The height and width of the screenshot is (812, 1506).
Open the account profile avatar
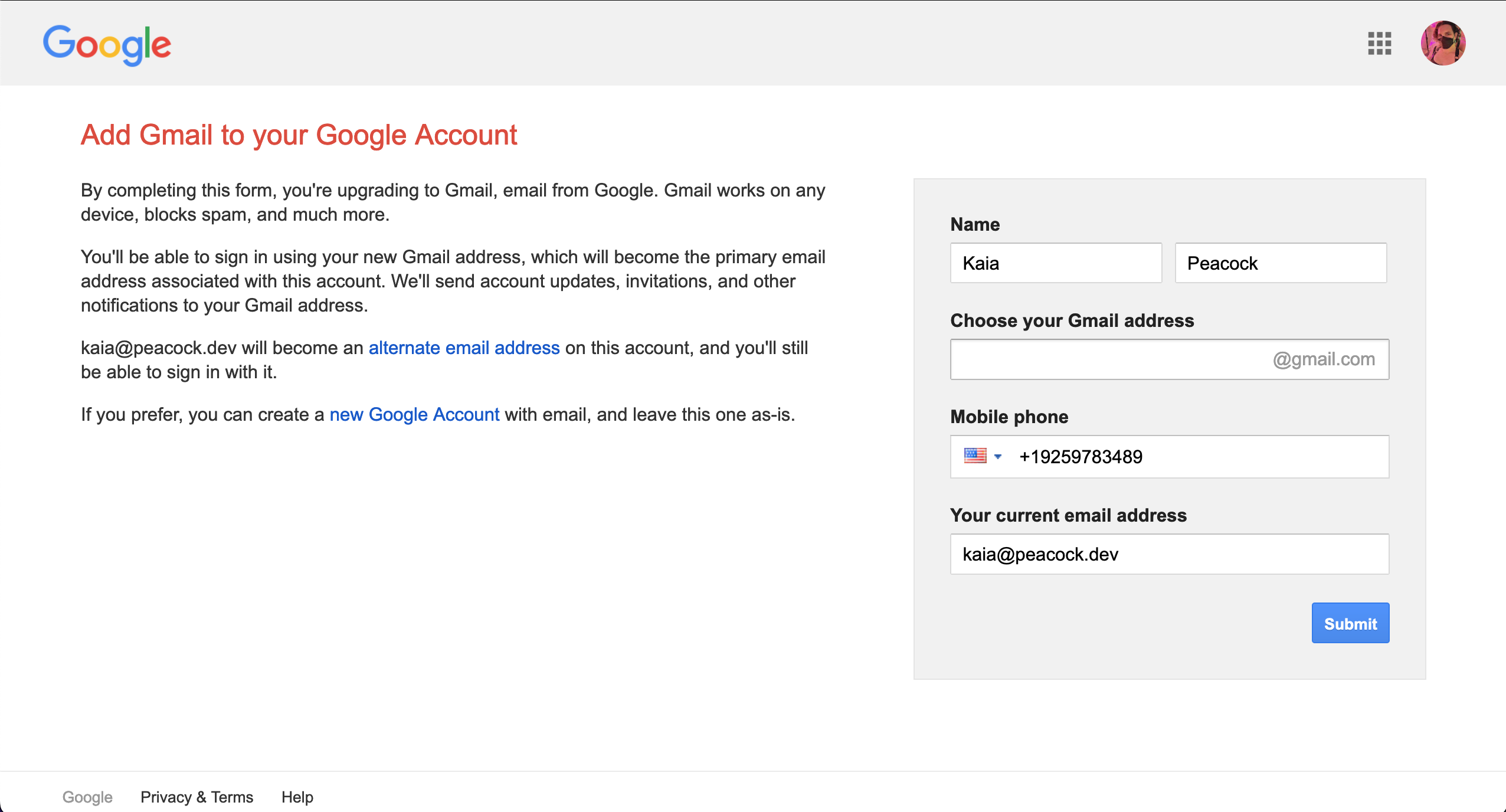(x=1443, y=43)
